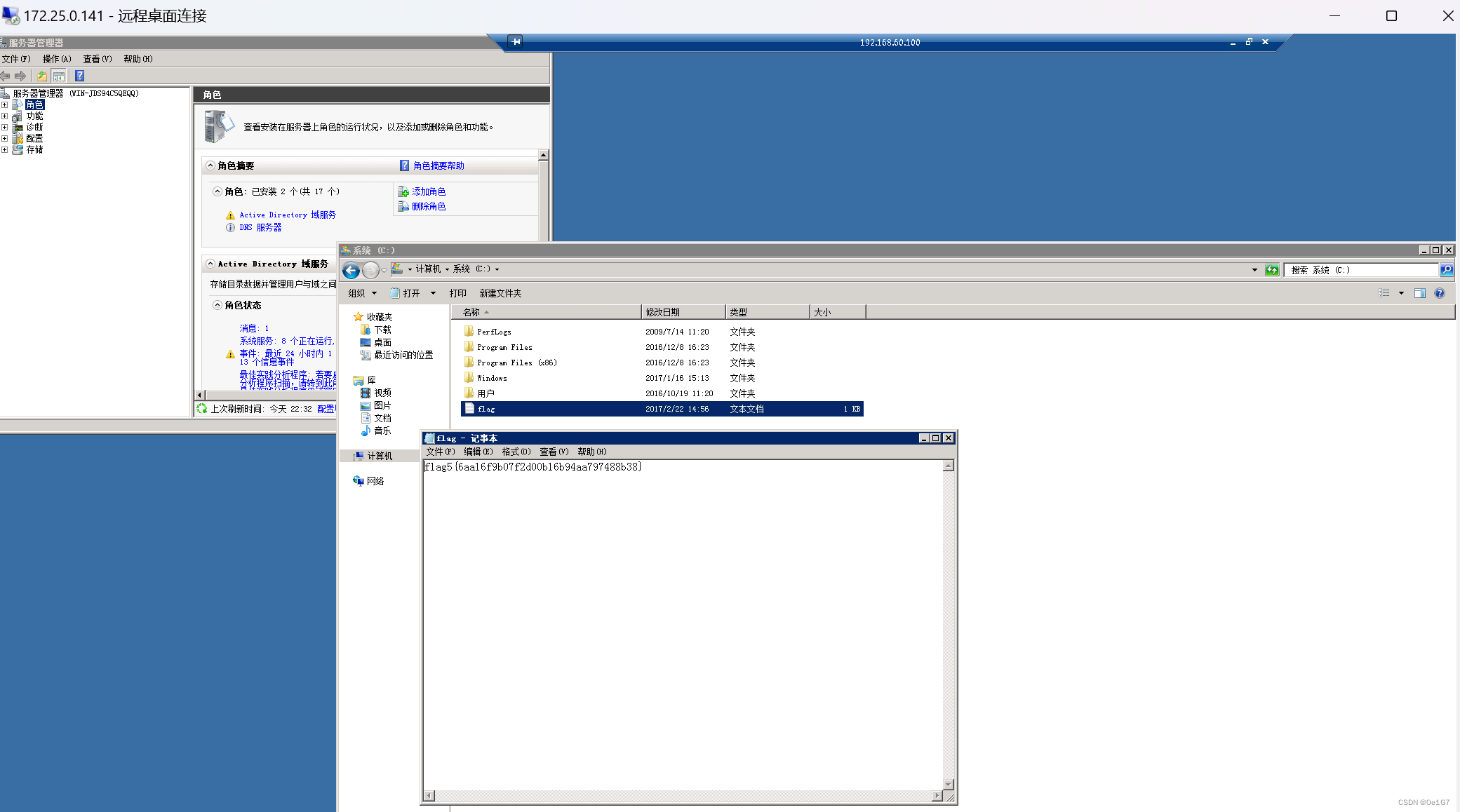Click the up-level folder toolbar icon
Image resolution: width=1460 pixels, height=812 pixels.
[x=42, y=76]
